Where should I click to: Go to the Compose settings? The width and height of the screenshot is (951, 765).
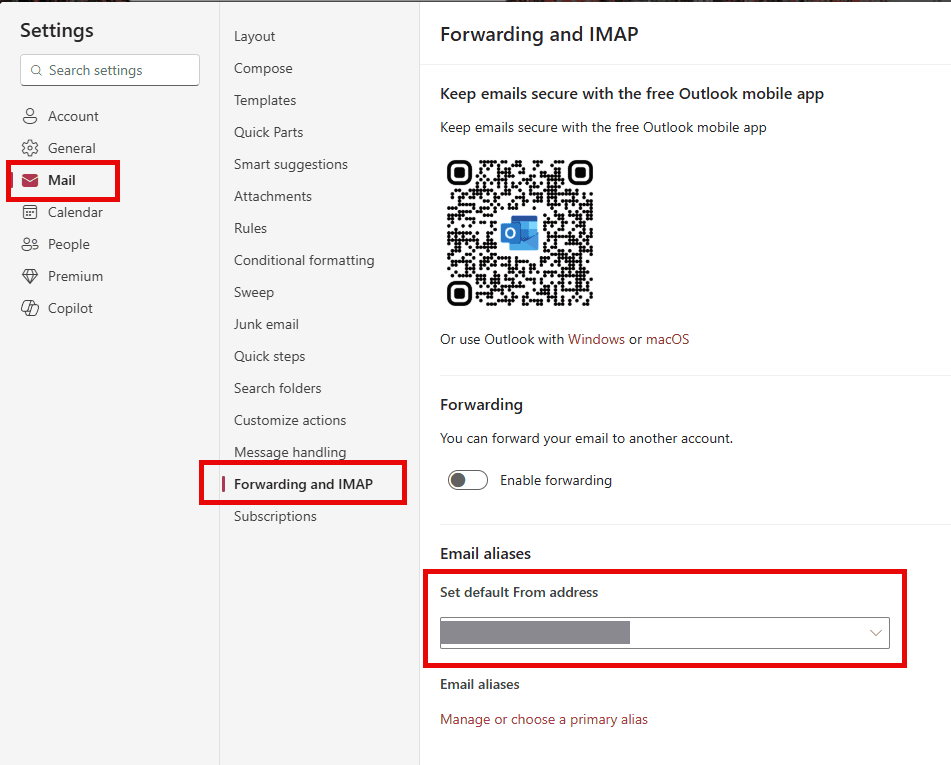point(263,69)
